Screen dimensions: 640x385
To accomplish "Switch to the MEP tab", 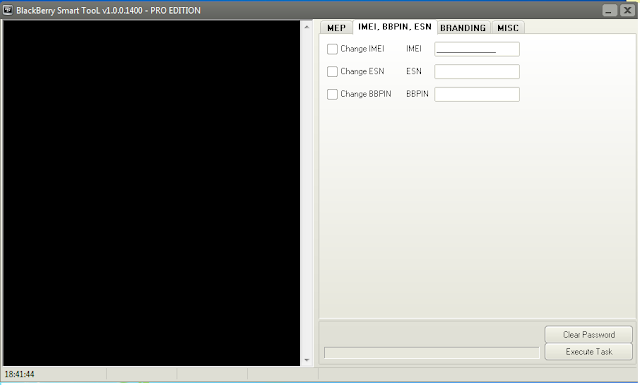I will coord(336,27).
